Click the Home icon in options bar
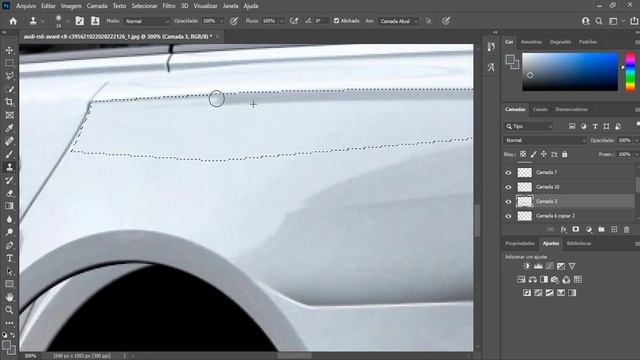The height and width of the screenshot is (360, 640). tap(13, 21)
